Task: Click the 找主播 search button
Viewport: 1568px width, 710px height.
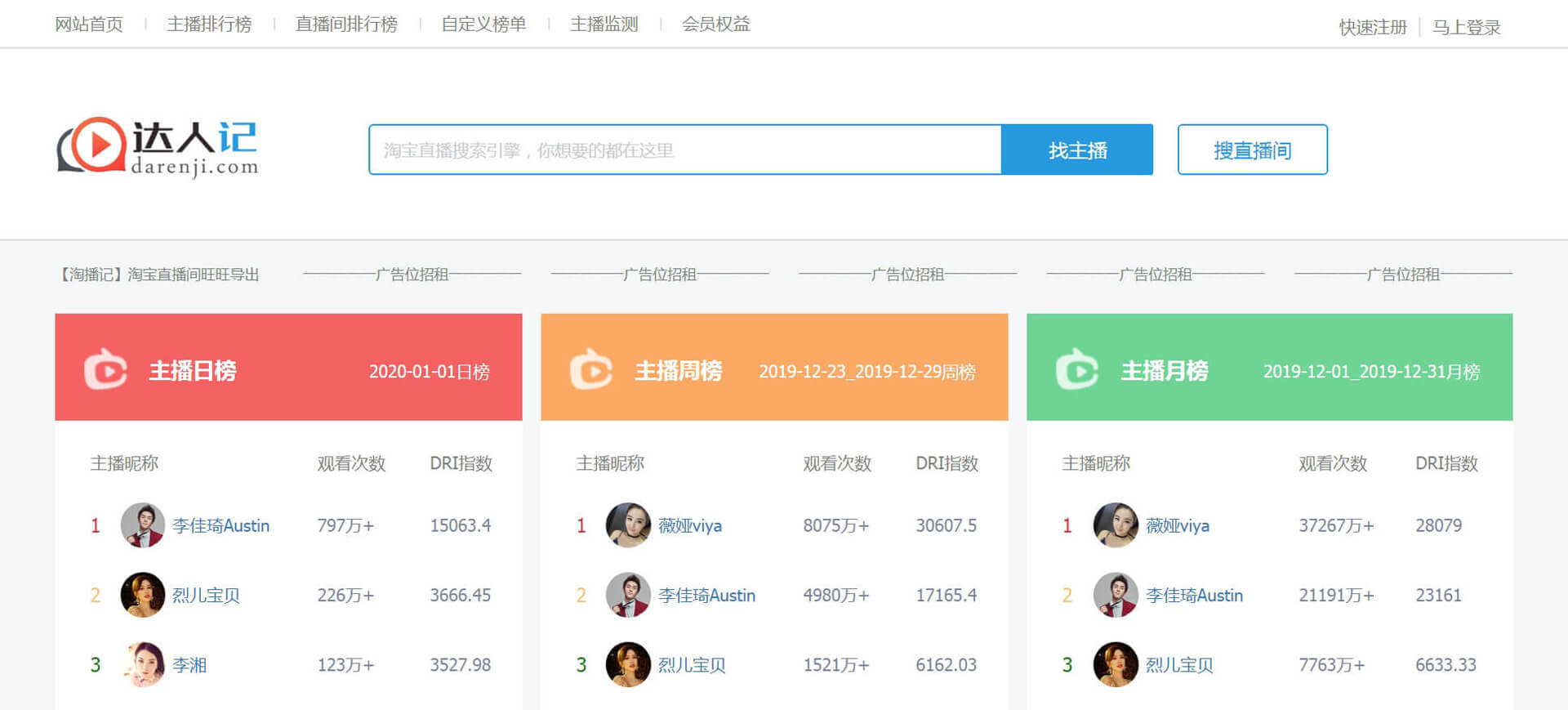Action: tap(1077, 150)
